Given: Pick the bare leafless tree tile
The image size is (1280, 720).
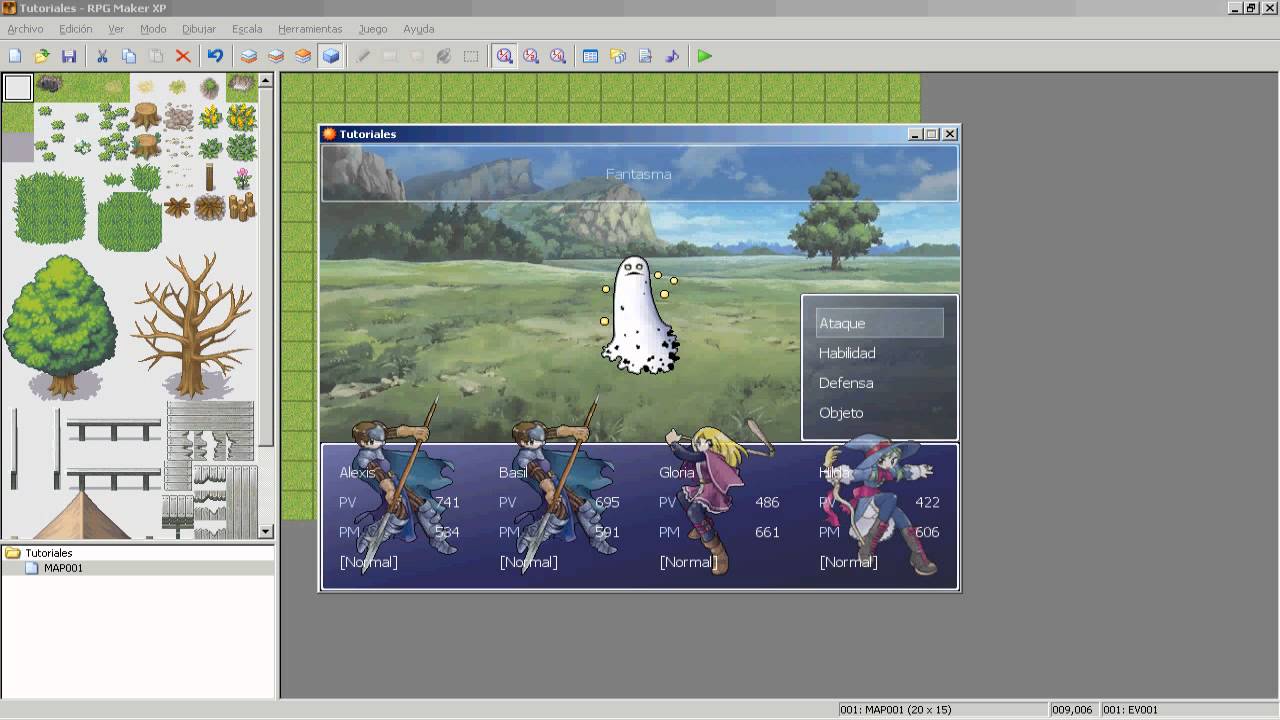Looking at the screenshot, I should point(192,325).
